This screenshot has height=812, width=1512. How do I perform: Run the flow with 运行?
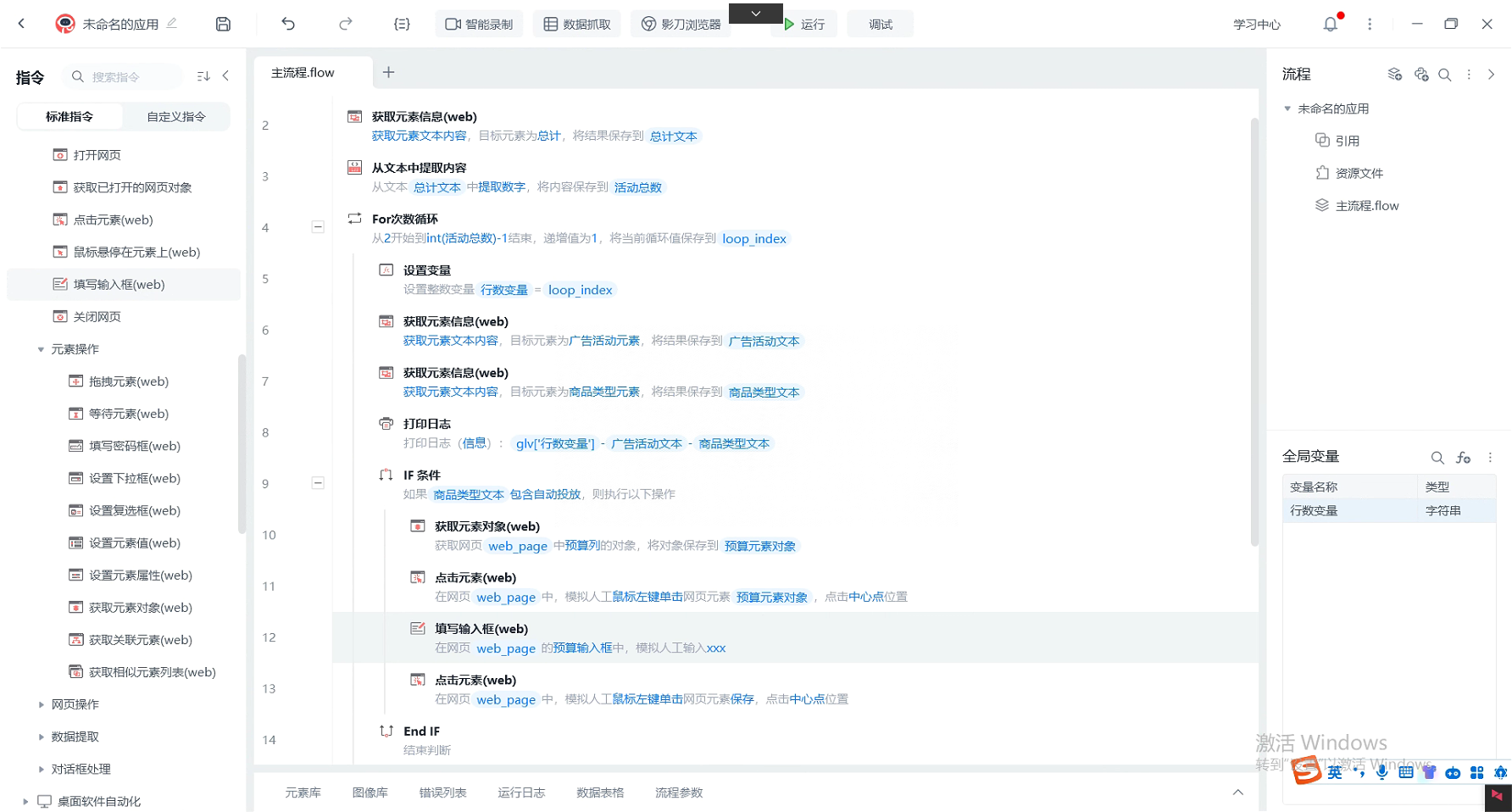tap(804, 24)
